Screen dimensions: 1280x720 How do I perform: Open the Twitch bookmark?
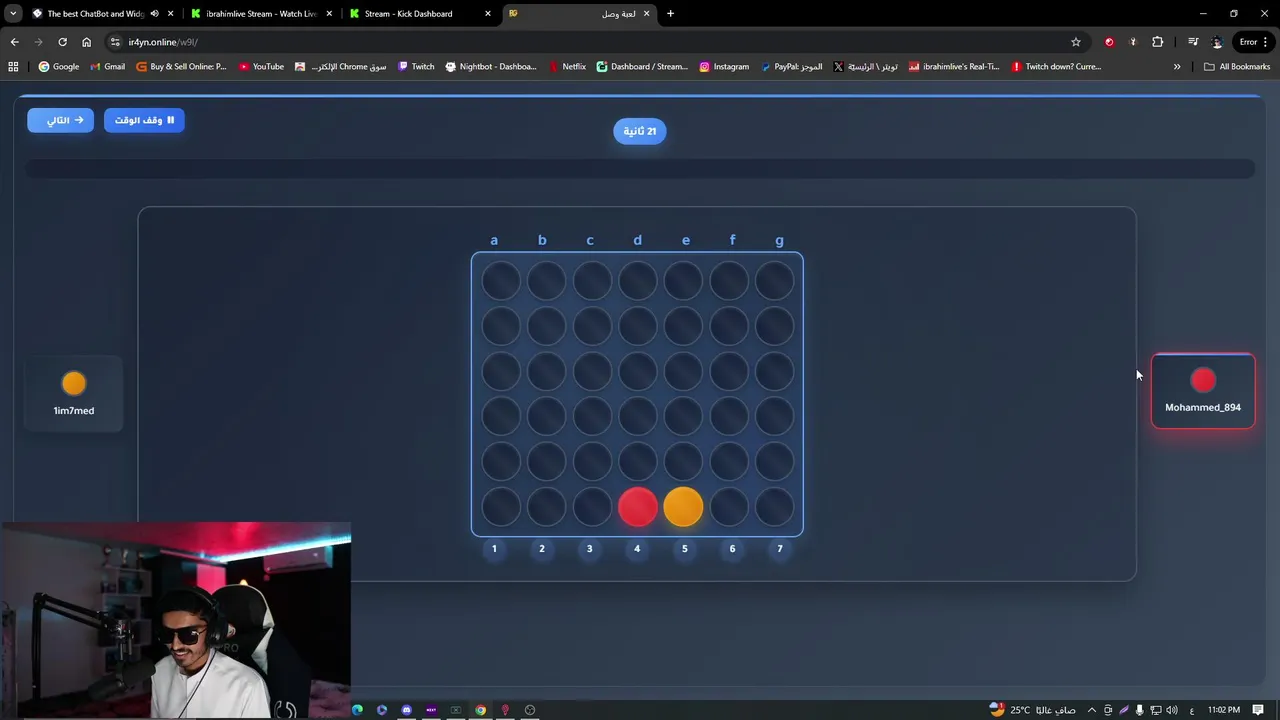[416, 67]
